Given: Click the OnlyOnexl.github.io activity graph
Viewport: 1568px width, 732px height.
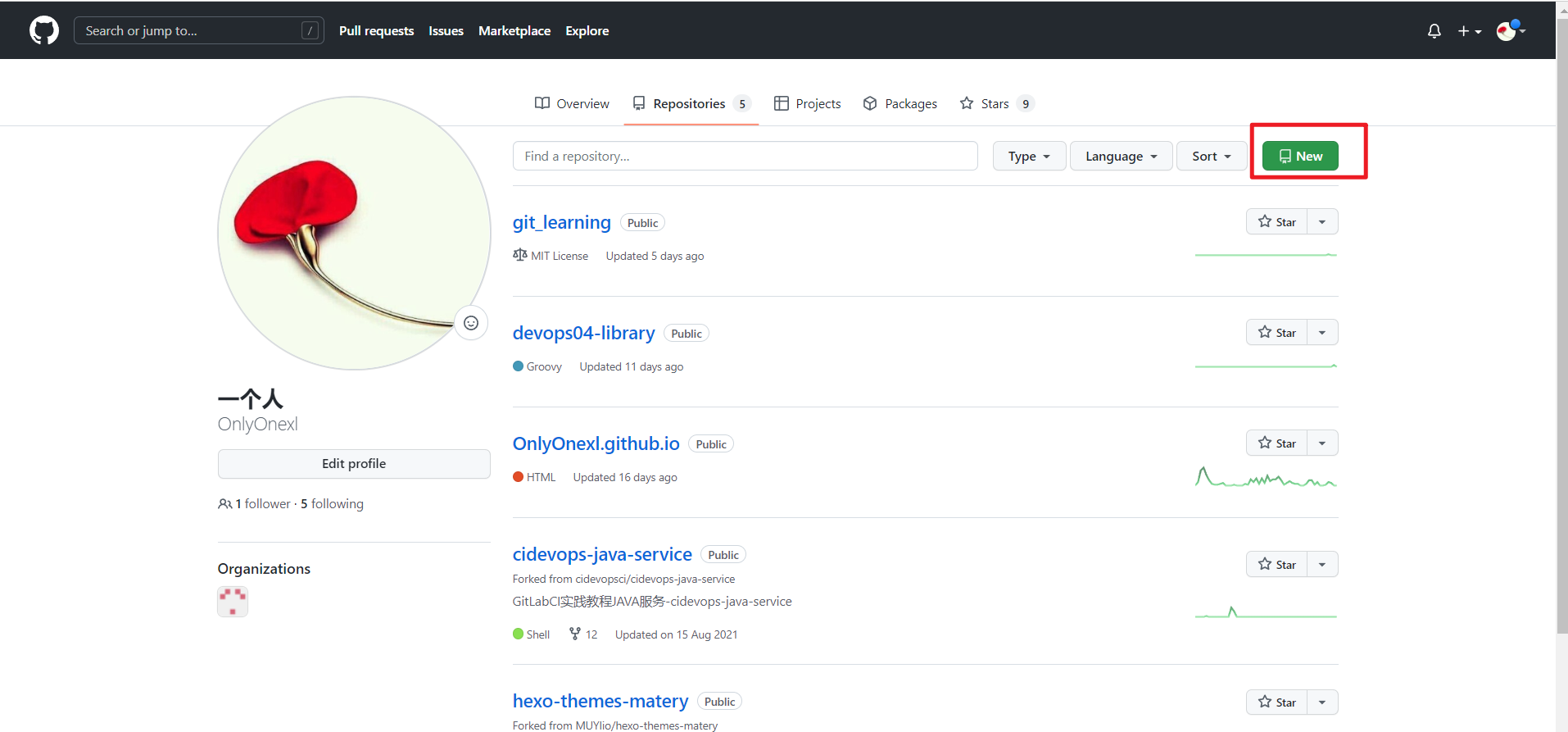Looking at the screenshot, I should (1266, 477).
